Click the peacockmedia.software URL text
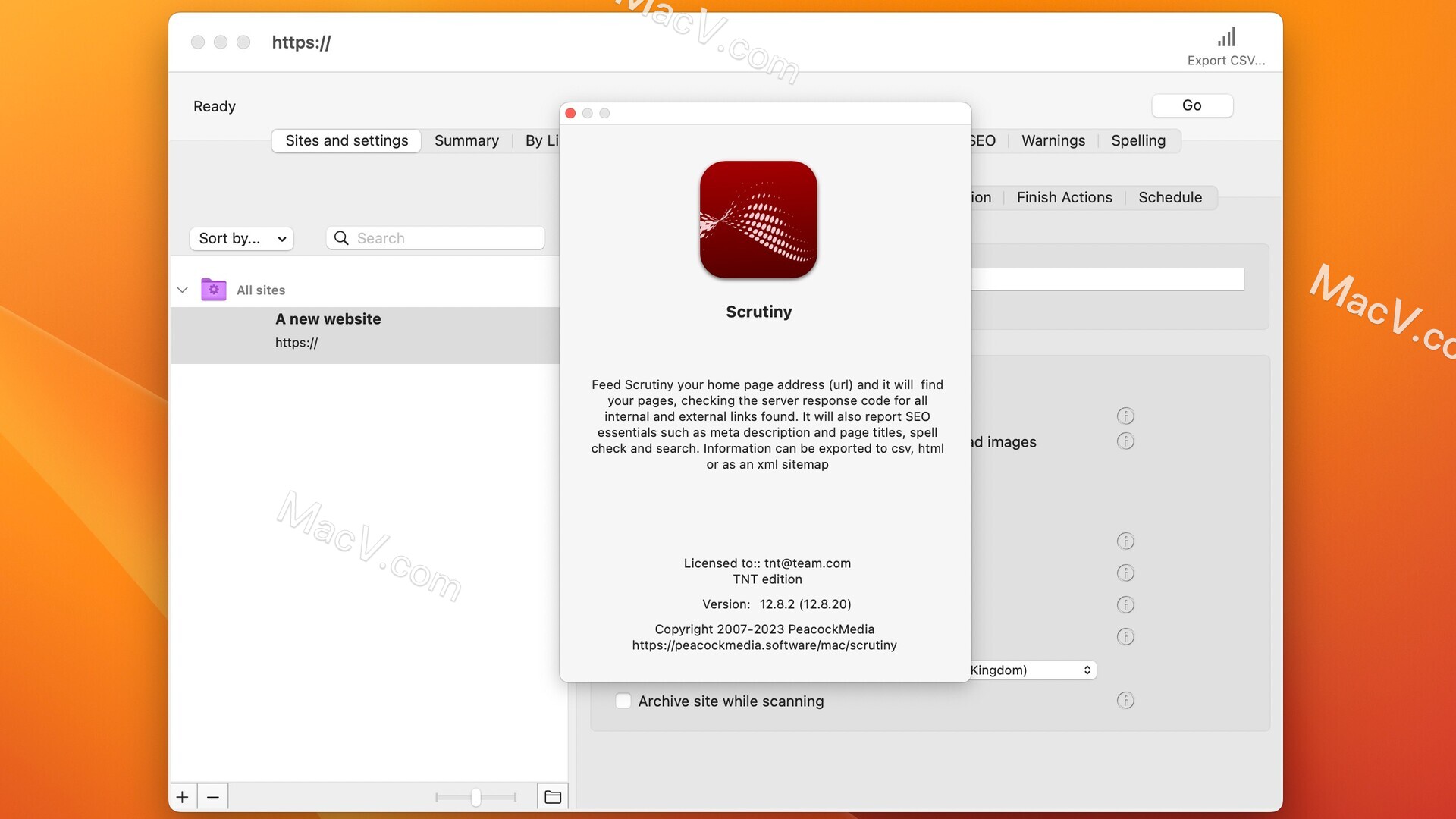Viewport: 1456px width, 819px height. click(764, 645)
